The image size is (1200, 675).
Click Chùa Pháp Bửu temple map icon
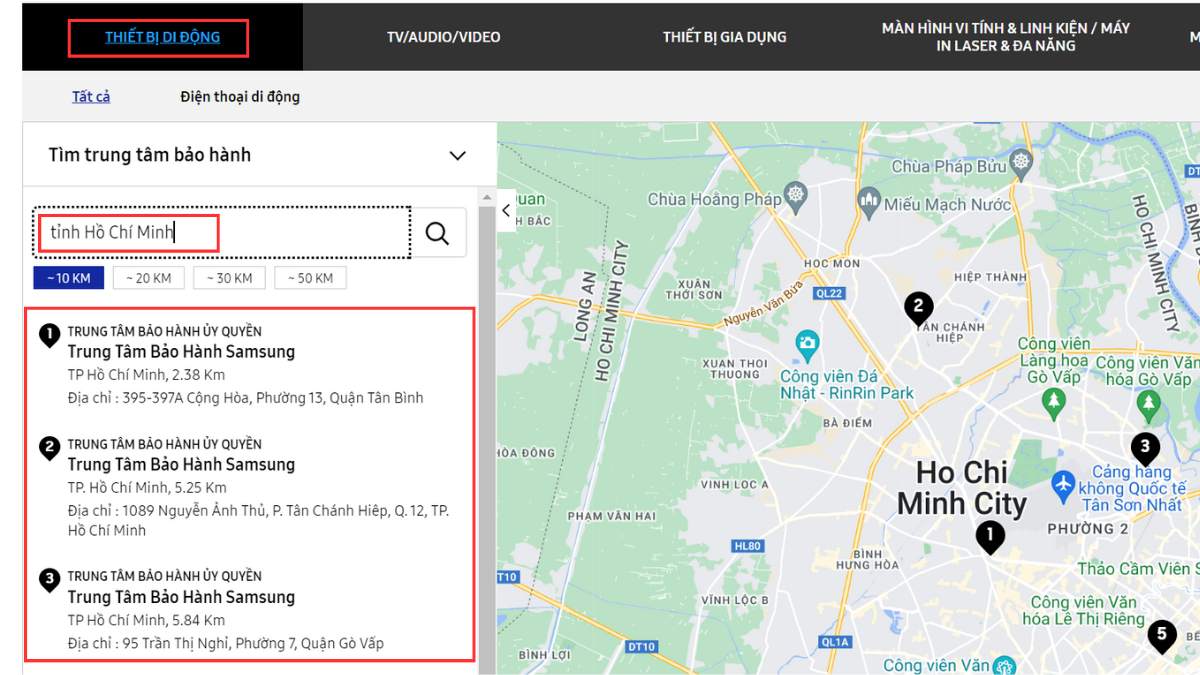pyautogui.click(x=1020, y=162)
